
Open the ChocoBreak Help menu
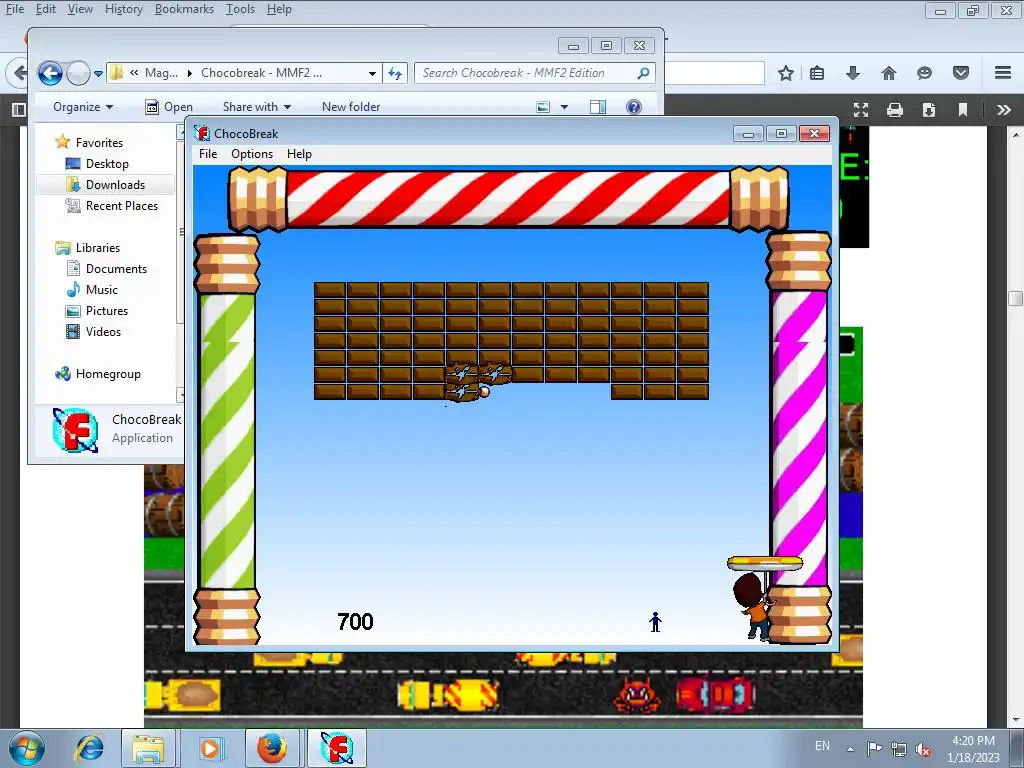299,154
